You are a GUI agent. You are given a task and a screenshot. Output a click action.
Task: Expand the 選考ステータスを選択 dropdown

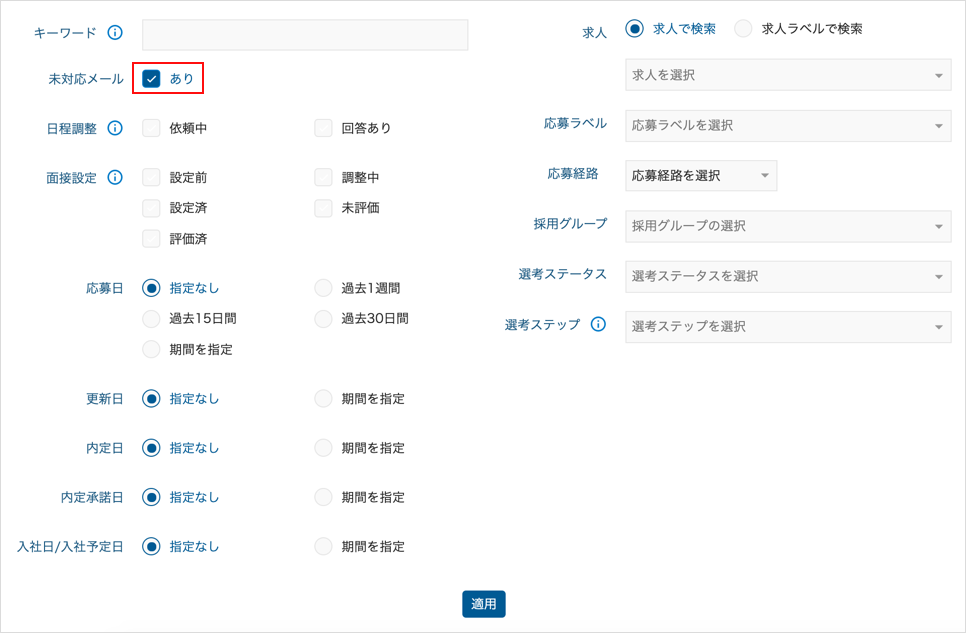click(788, 276)
